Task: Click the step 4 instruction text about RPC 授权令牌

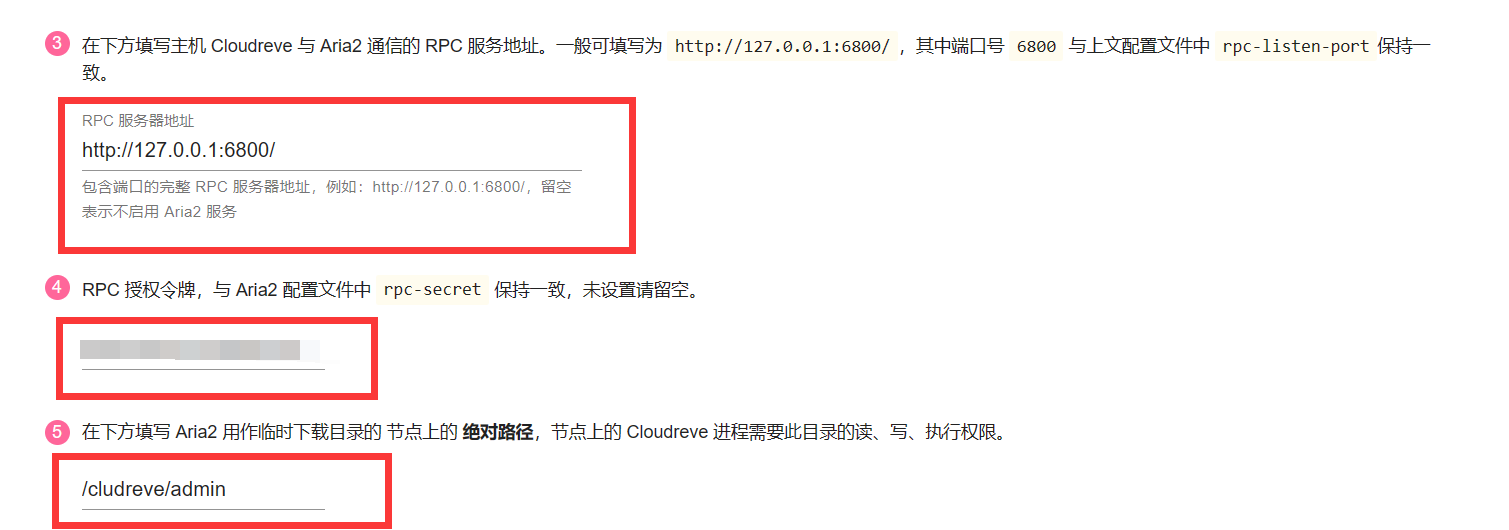Action: (x=390, y=290)
